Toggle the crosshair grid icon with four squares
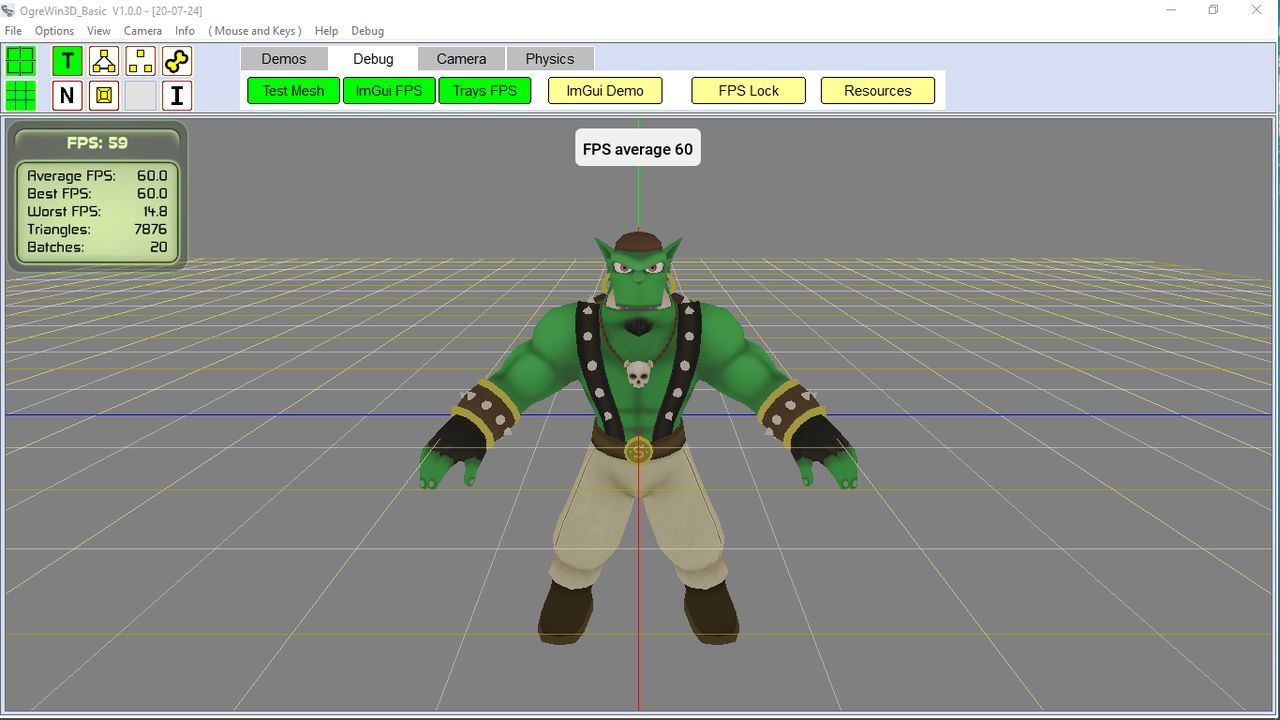Image resolution: width=1280 pixels, height=720 pixels. point(21,61)
